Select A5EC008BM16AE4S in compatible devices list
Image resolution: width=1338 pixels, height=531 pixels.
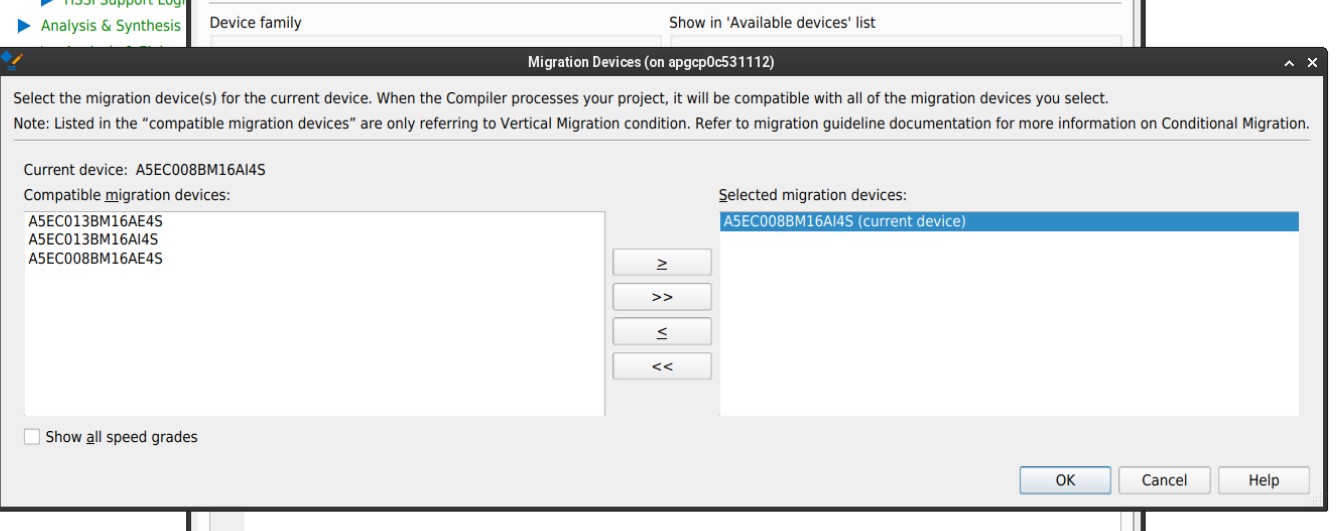[x=95, y=258]
